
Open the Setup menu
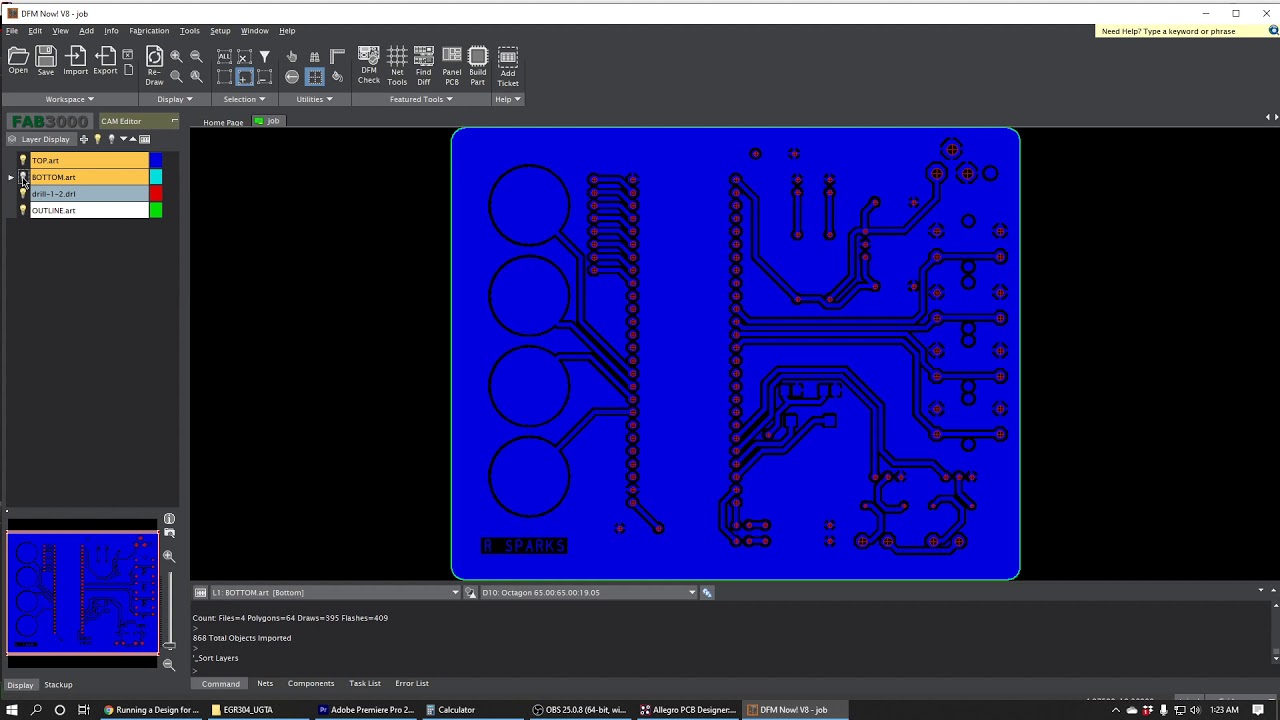coord(220,31)
